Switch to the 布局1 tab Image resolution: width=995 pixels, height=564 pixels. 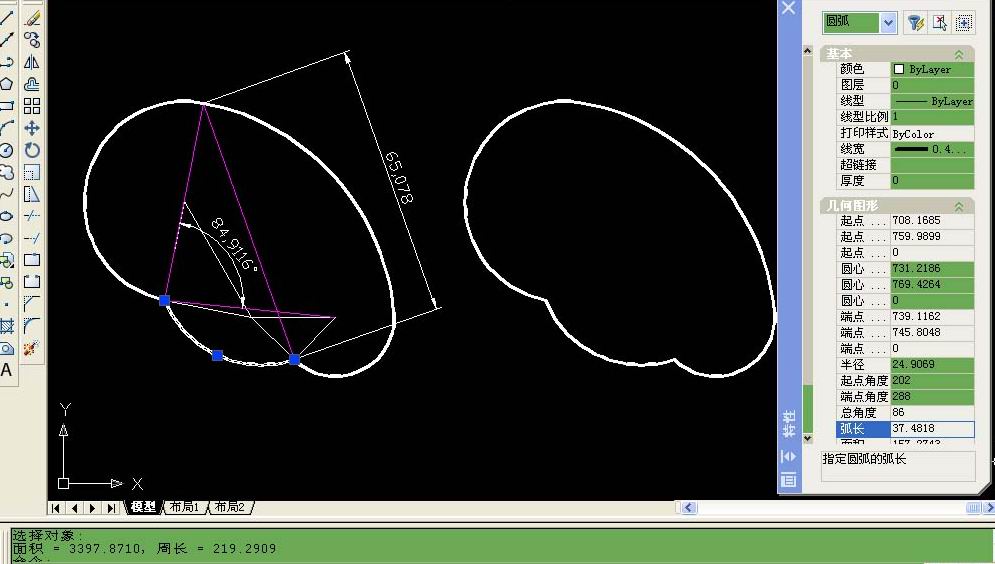click(x=184, y=507)
